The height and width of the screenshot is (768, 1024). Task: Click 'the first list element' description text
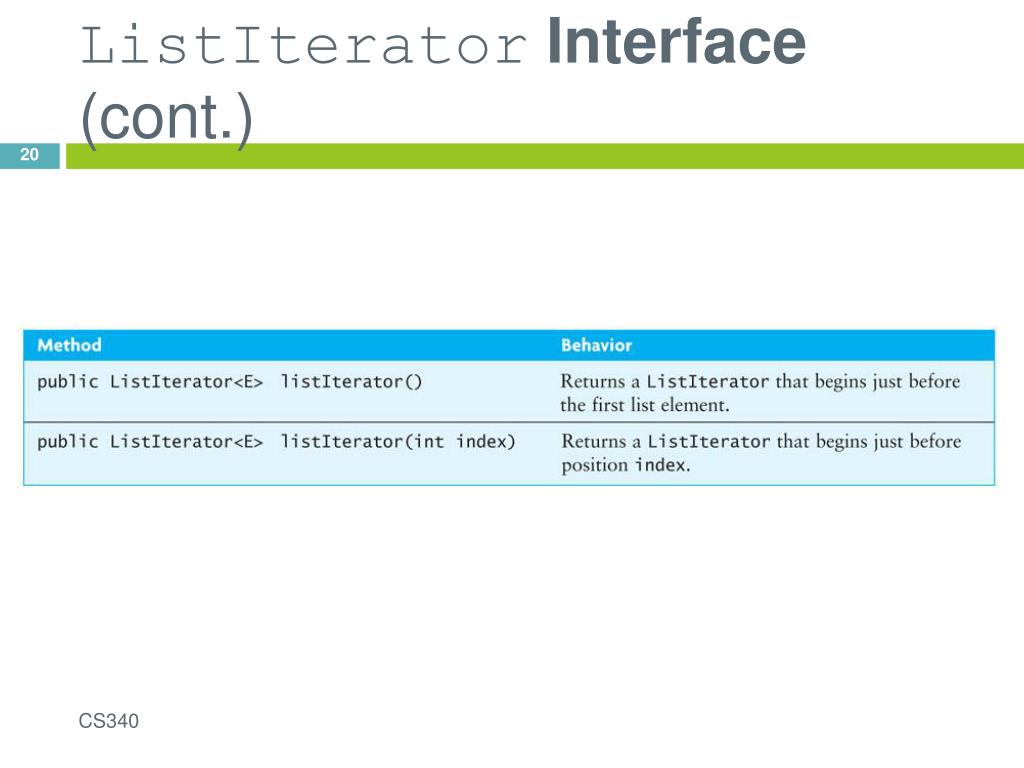coord(645,405)
